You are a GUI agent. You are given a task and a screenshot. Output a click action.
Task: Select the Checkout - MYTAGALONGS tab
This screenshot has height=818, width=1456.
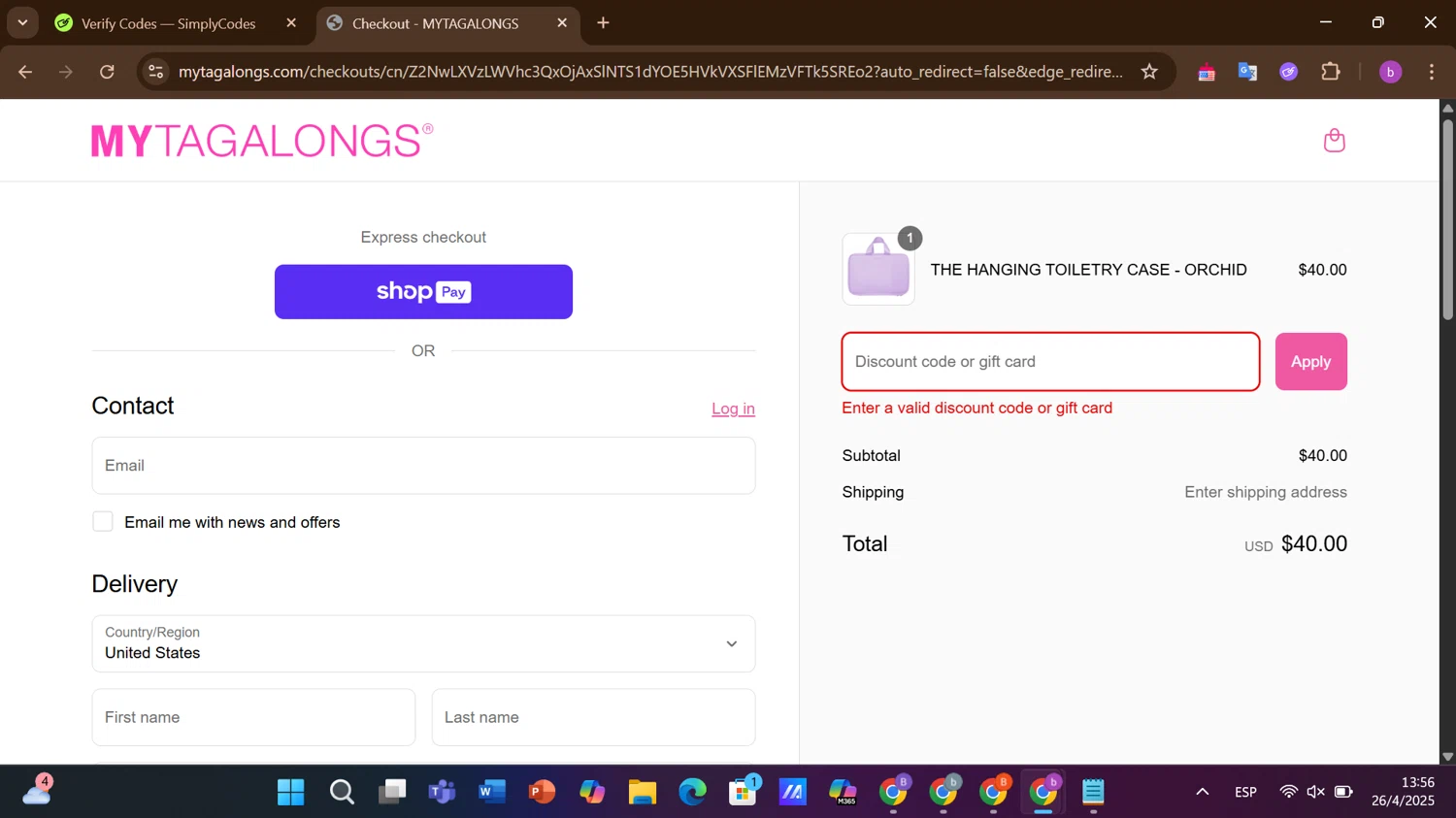(x=435, y=23)
